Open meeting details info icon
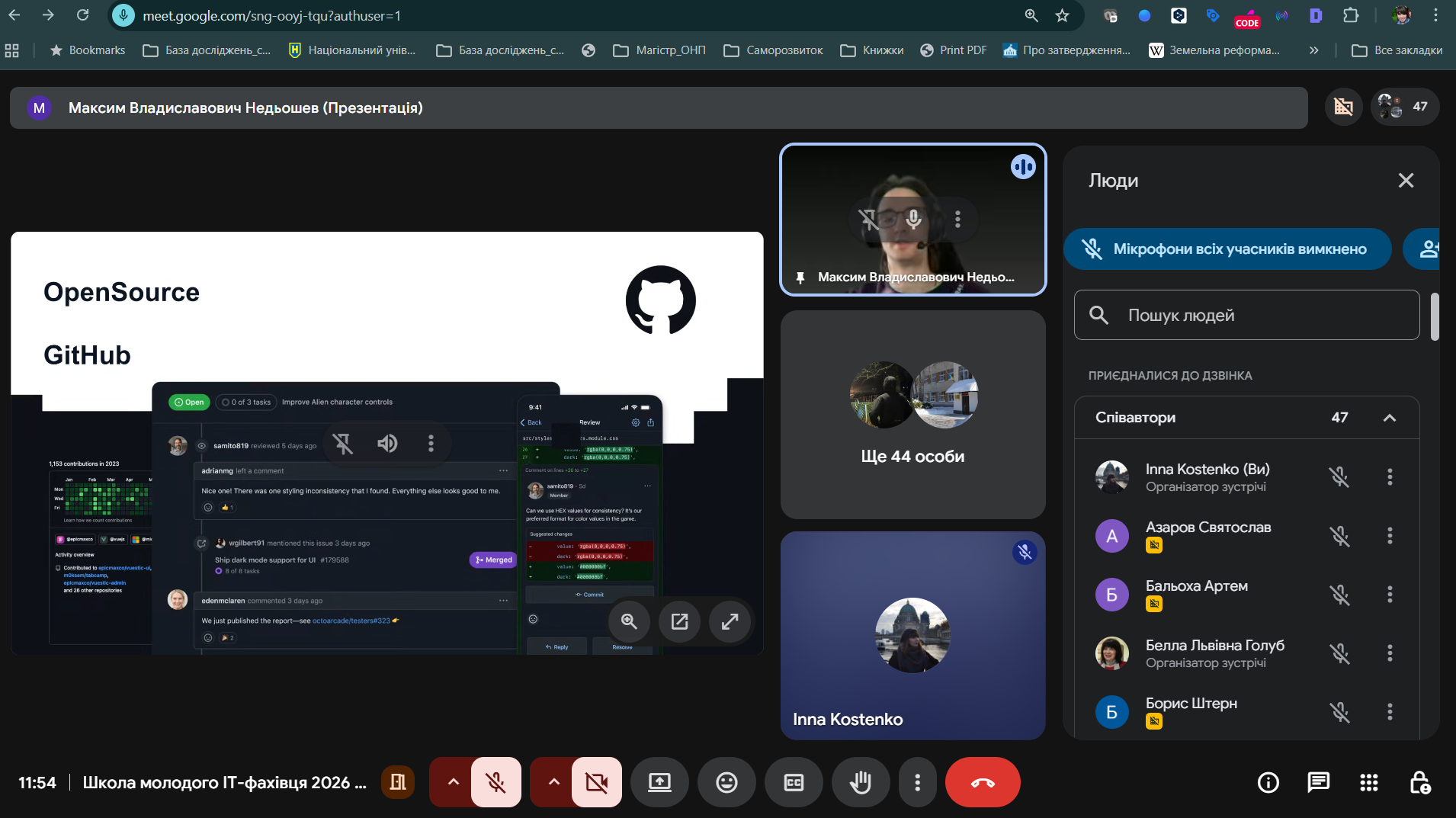This screenshot has height=818, width=1456. [x=1268, y=782]
